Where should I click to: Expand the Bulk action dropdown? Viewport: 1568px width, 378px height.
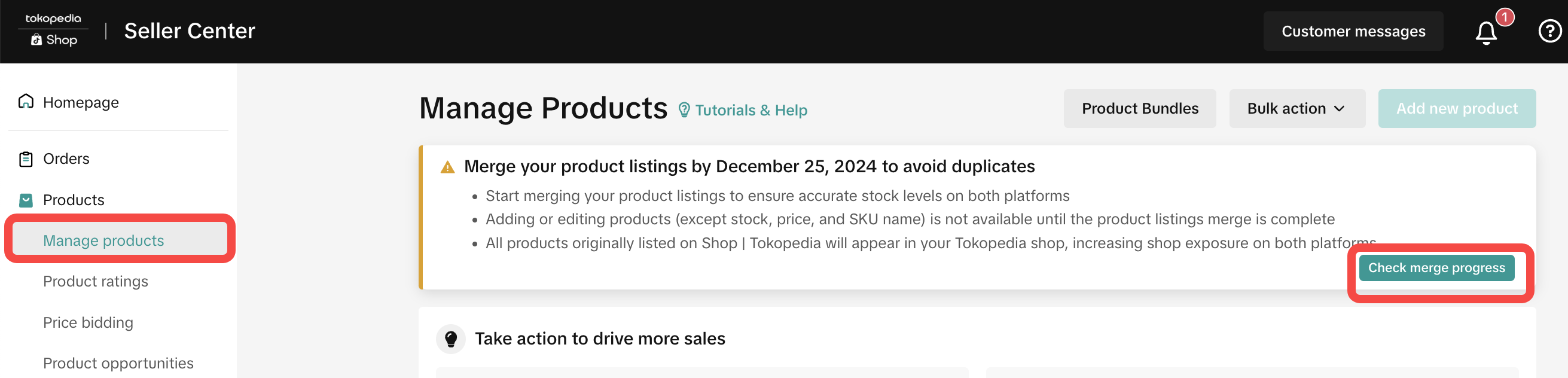pyautogui.click(x=1296, y=108)
